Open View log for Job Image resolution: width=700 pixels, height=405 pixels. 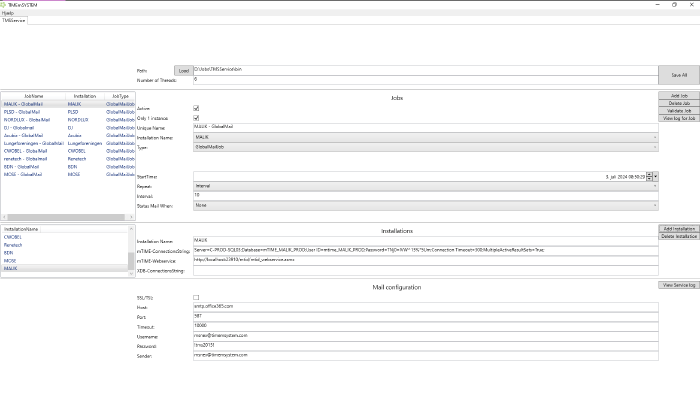tap(678, 118)
